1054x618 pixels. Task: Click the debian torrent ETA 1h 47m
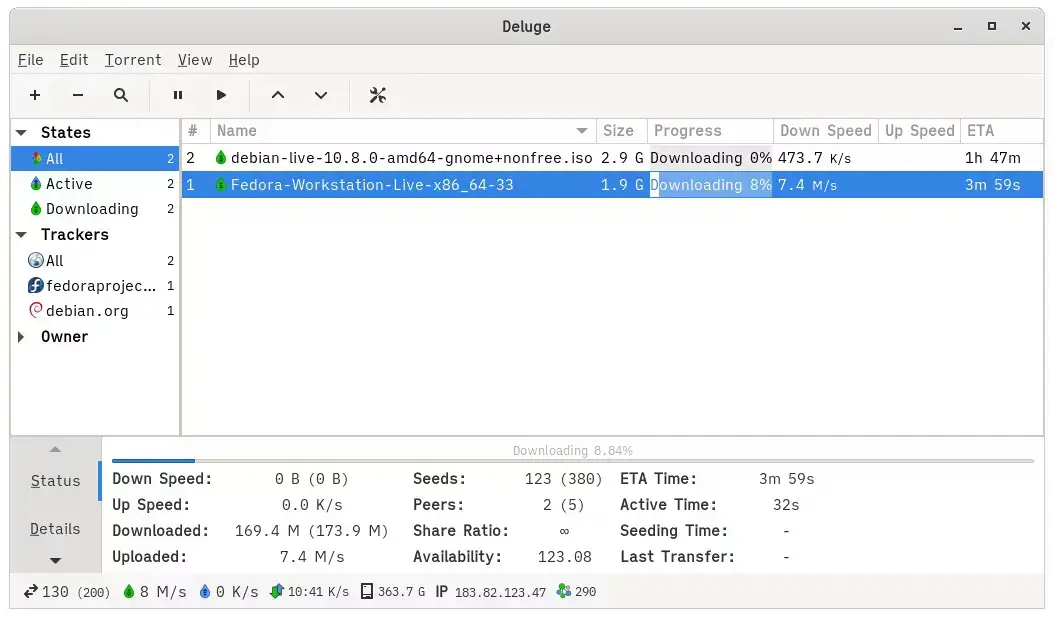pyautogui.click(x=992, y=158)
